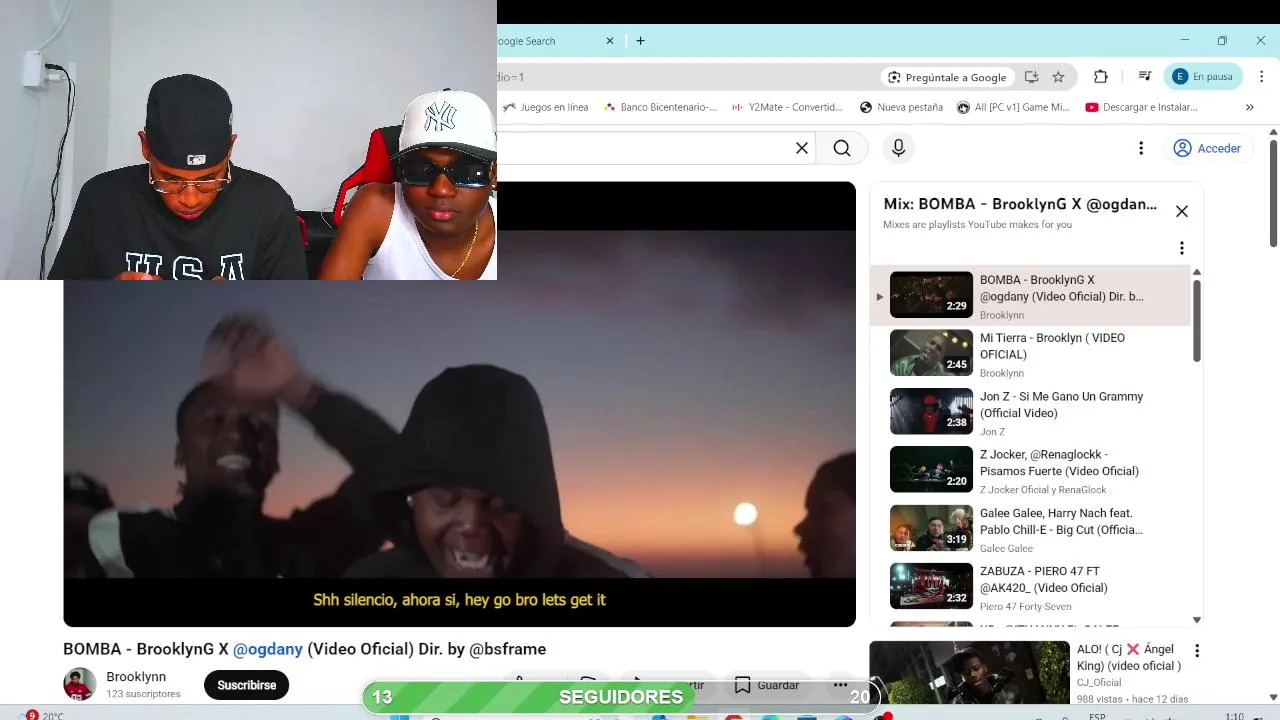The height and width of the screenshot is (720, 1280).
Task: Play BOMBA - BrooklynG playlist entry
Action: [1030, 295]
